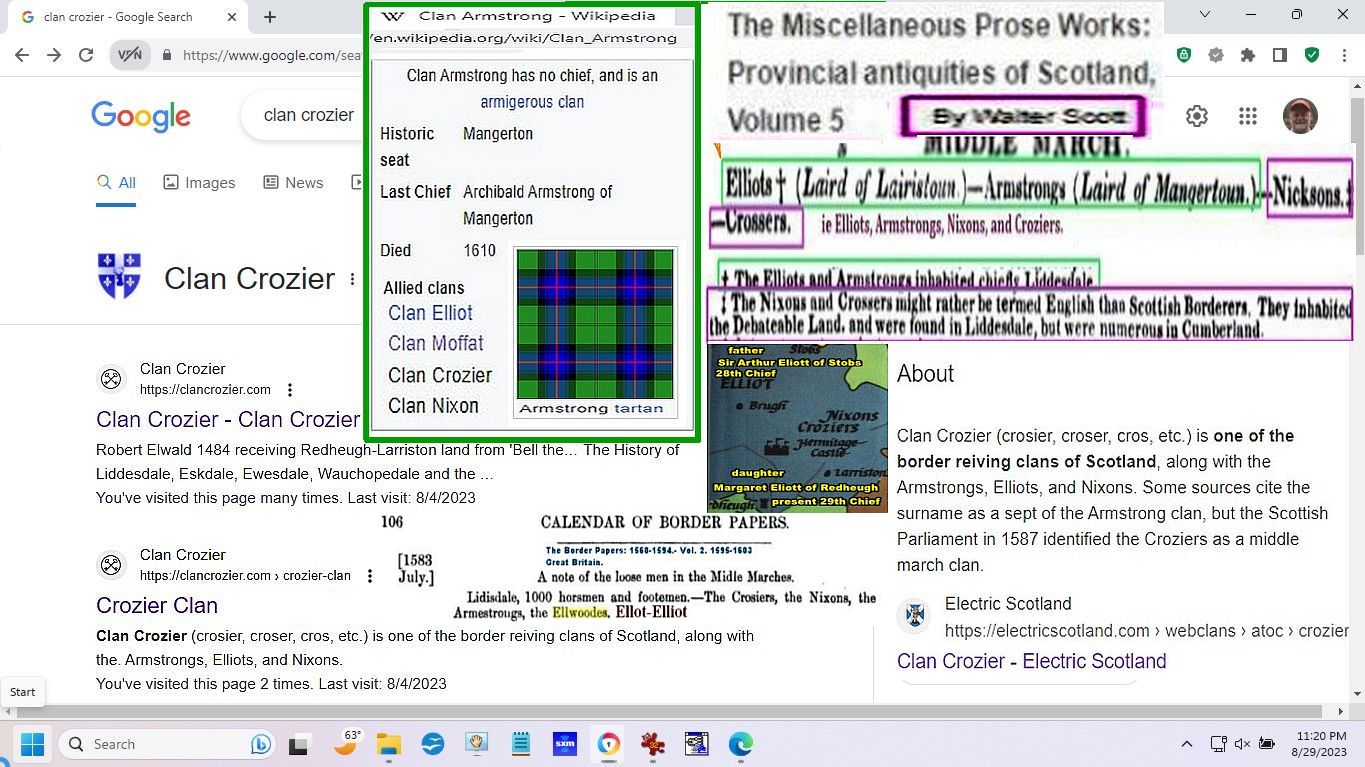Reload the Google search page
1365x767 pixels.
(x=86, y=55)
